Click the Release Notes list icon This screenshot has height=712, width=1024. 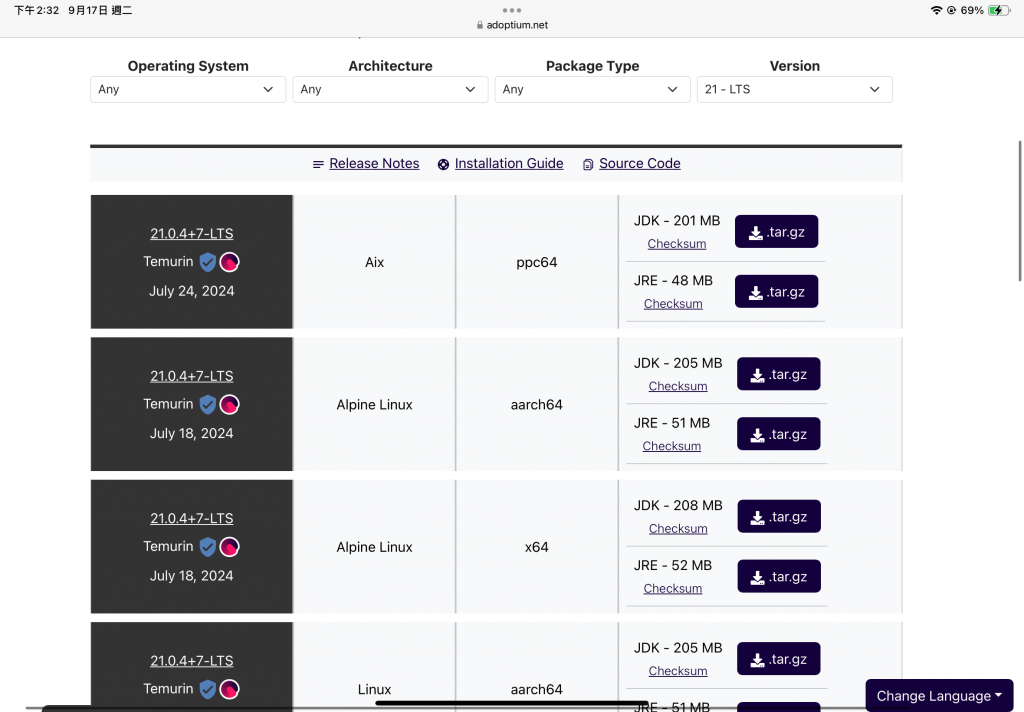pos(318,164)
